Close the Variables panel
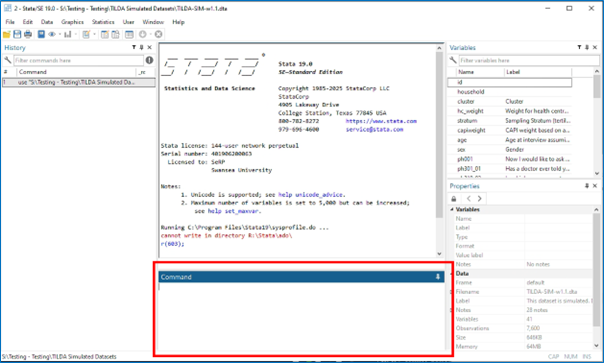 pyautogui.click(x=595, y=47)
